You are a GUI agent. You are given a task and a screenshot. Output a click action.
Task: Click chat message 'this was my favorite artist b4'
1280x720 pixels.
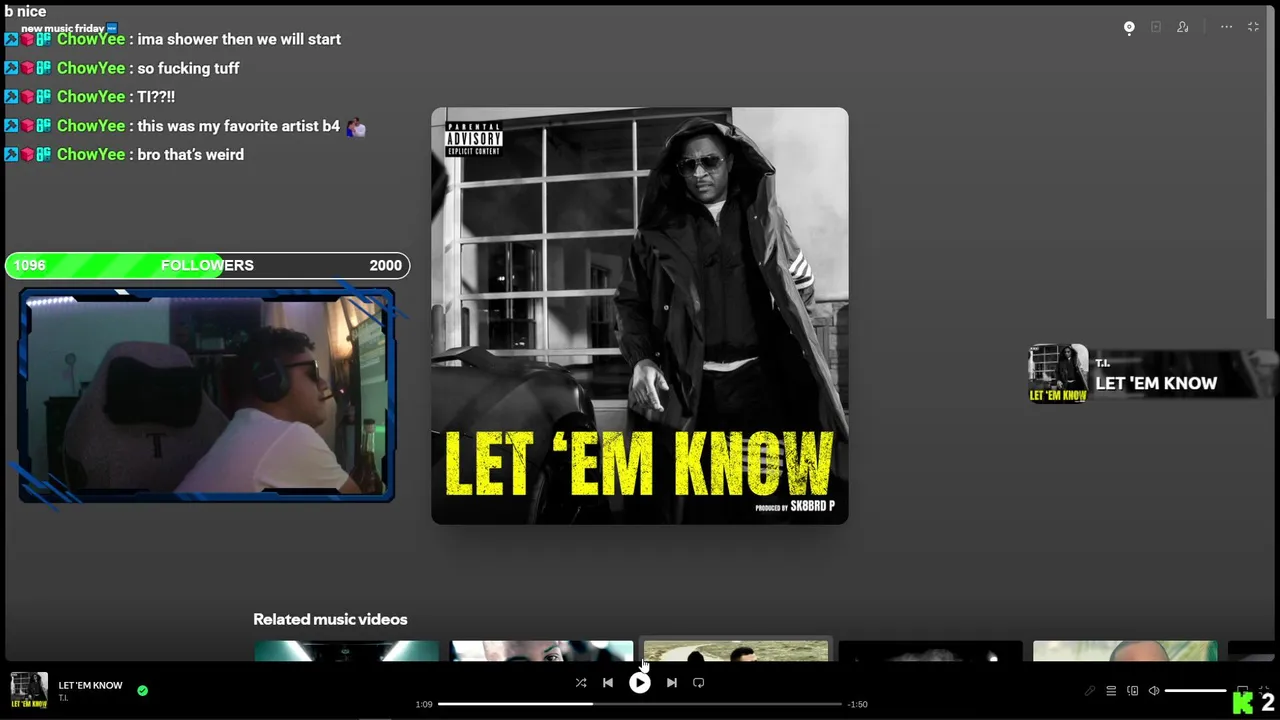(x=238, y=126)
